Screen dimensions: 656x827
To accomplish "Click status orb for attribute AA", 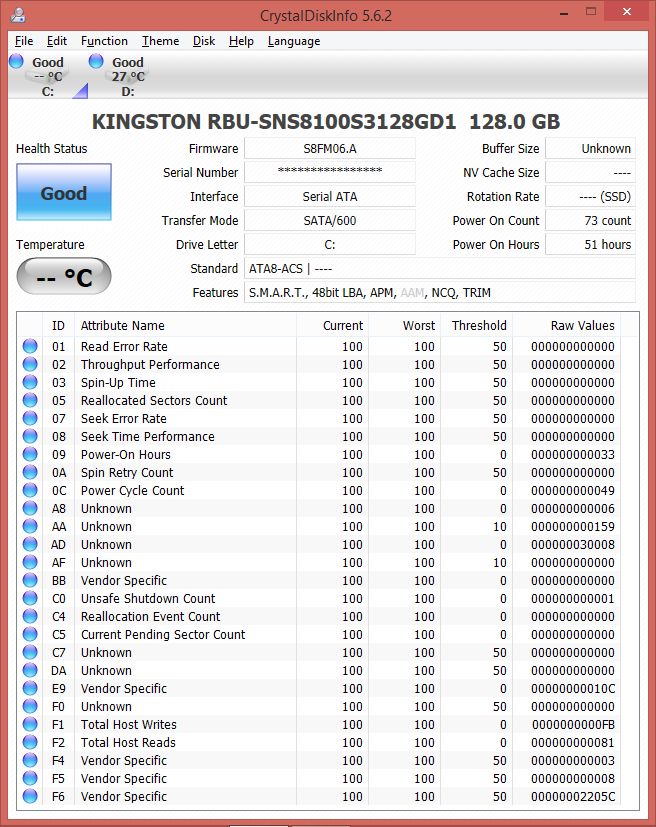I will click(30, 526).
